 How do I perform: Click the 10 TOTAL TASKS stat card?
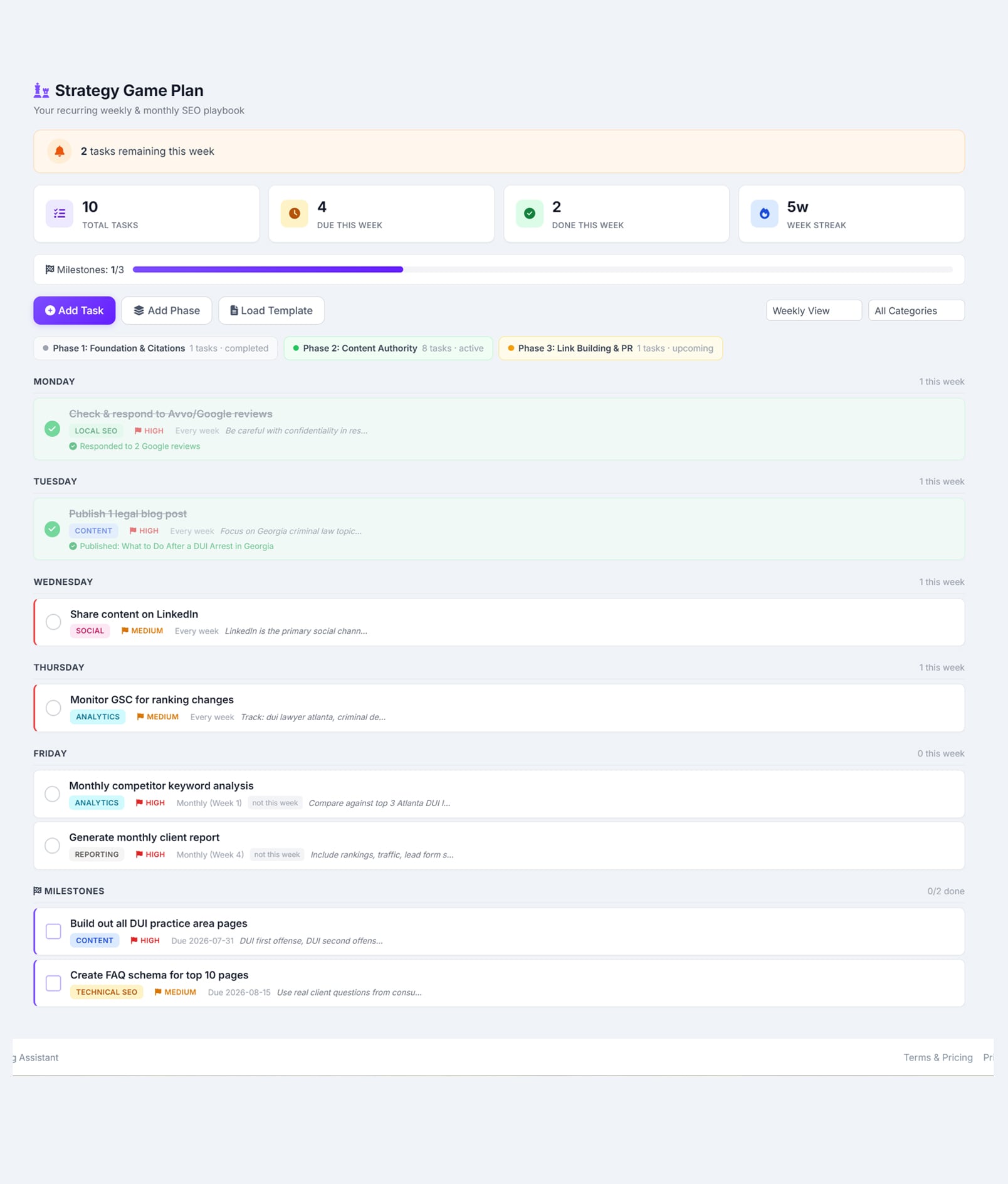pyautogui.click(x=147, y=214)
